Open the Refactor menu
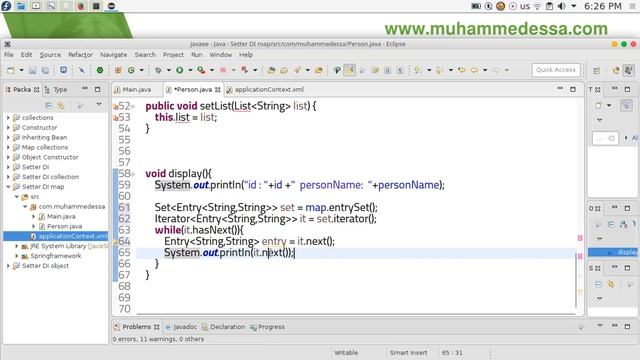 pyautogui.click(x=80, y=55)
